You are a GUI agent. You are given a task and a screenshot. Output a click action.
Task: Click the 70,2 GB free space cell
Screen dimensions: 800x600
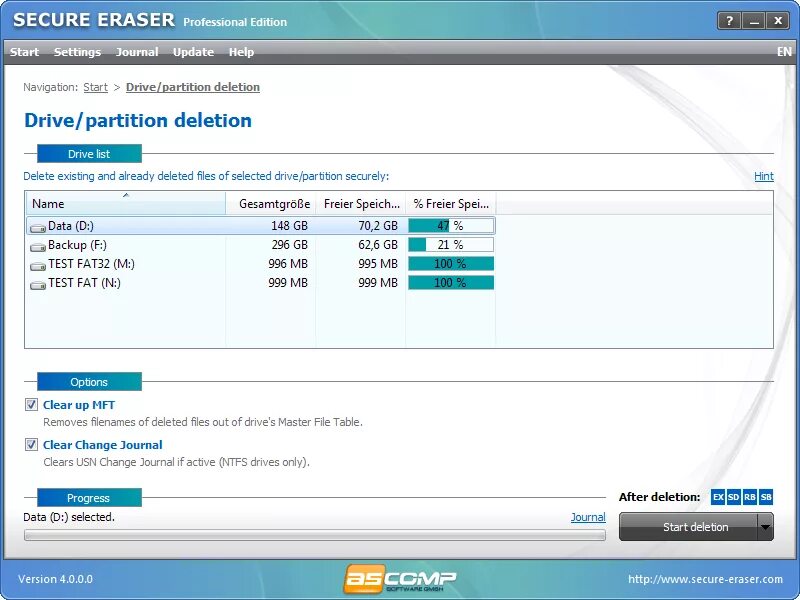pyautogui.click(x=378, y=226)
